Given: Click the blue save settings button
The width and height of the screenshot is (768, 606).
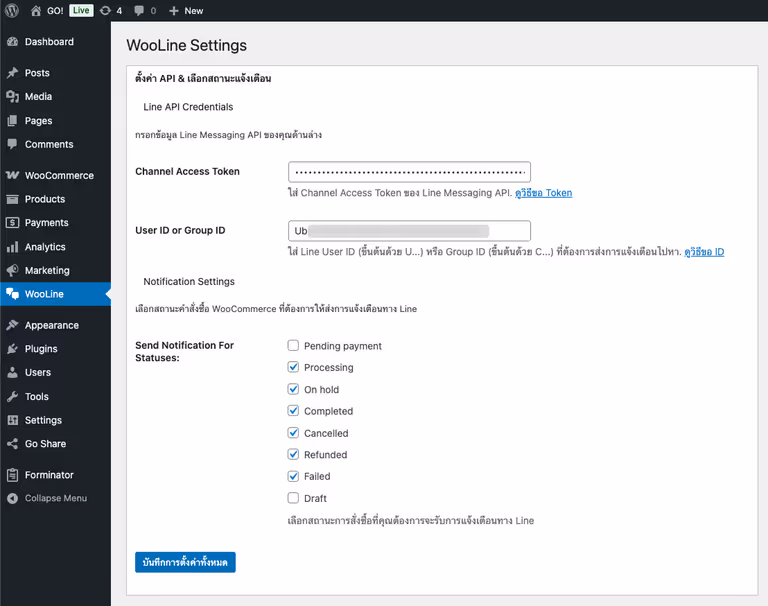Looking at the screenshot, I should tap(185, 562).
